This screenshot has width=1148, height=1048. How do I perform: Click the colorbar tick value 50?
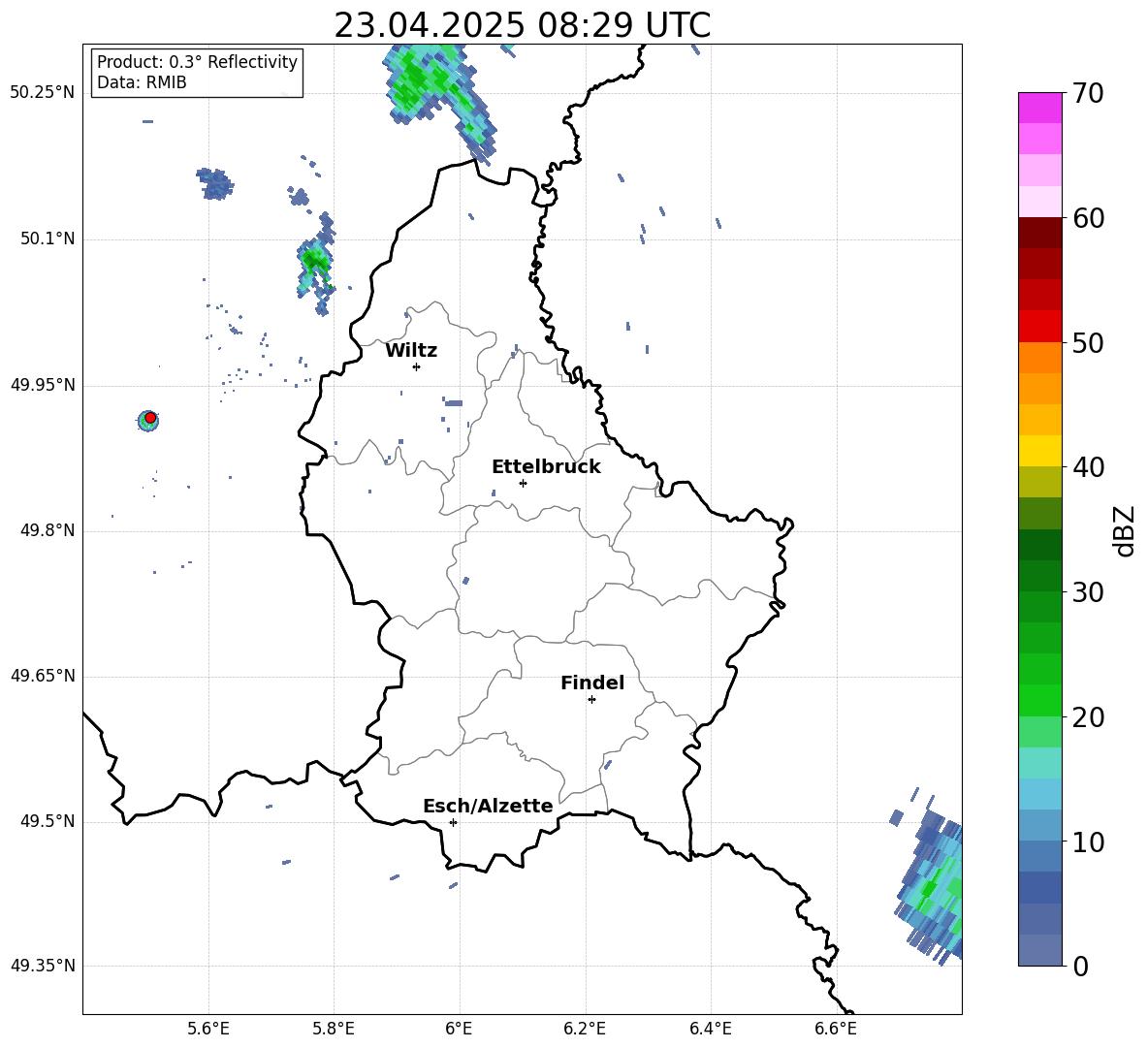1088,342
